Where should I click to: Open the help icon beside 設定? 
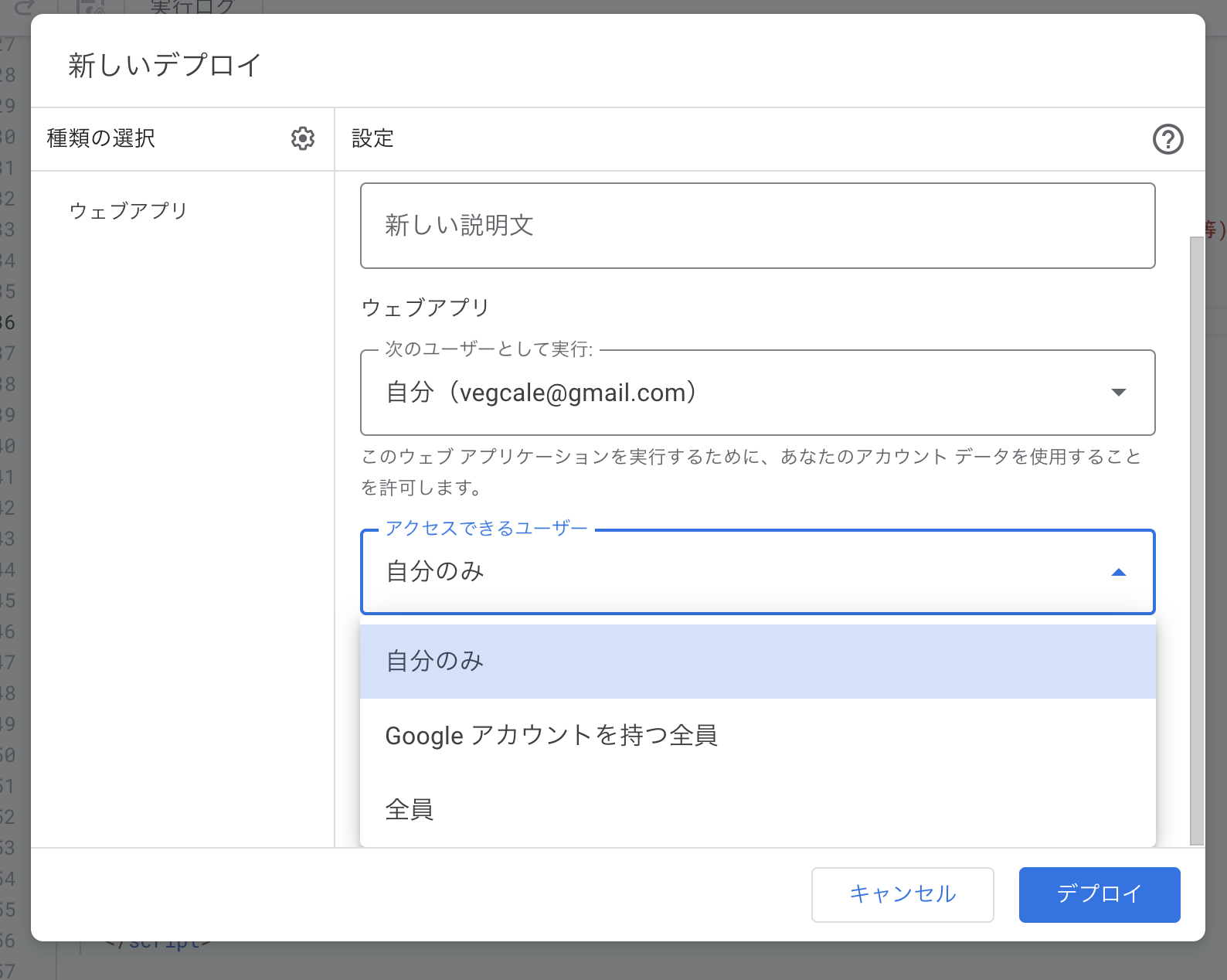[x=1168, y=139]
